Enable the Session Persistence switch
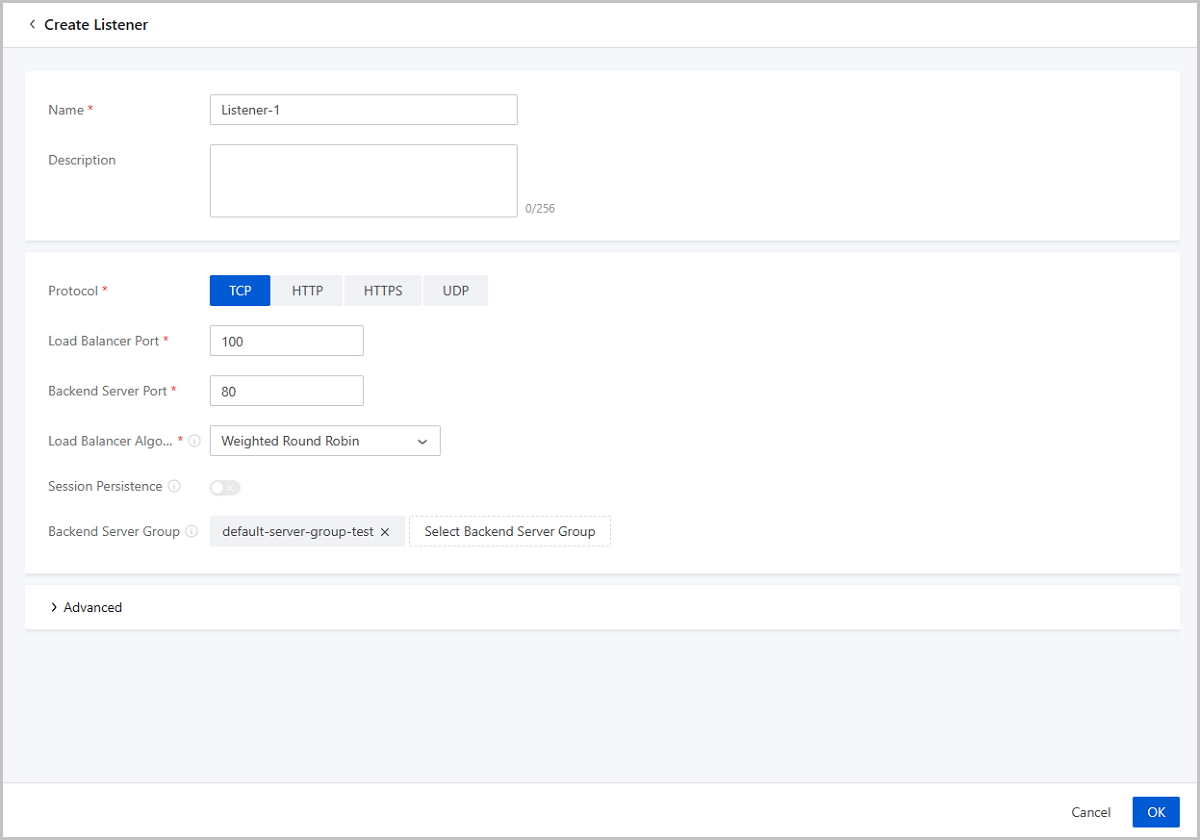 click(225, 487)
